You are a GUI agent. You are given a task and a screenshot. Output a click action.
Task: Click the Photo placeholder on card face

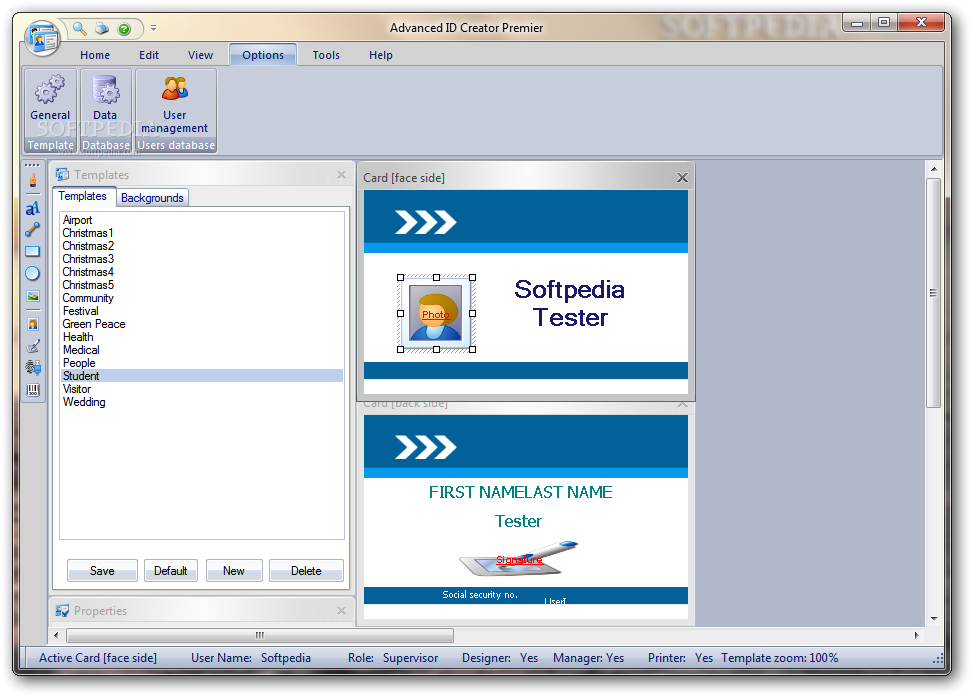click(x=436, y=314)
